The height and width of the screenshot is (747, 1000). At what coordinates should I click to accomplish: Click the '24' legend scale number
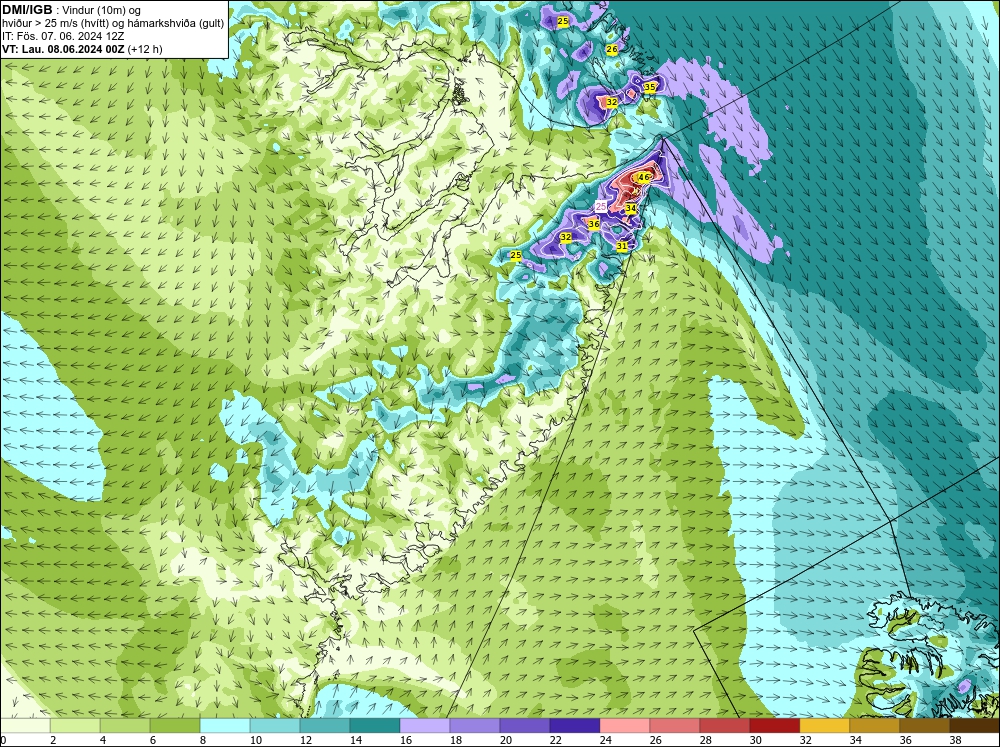click(x=606, y=740)
